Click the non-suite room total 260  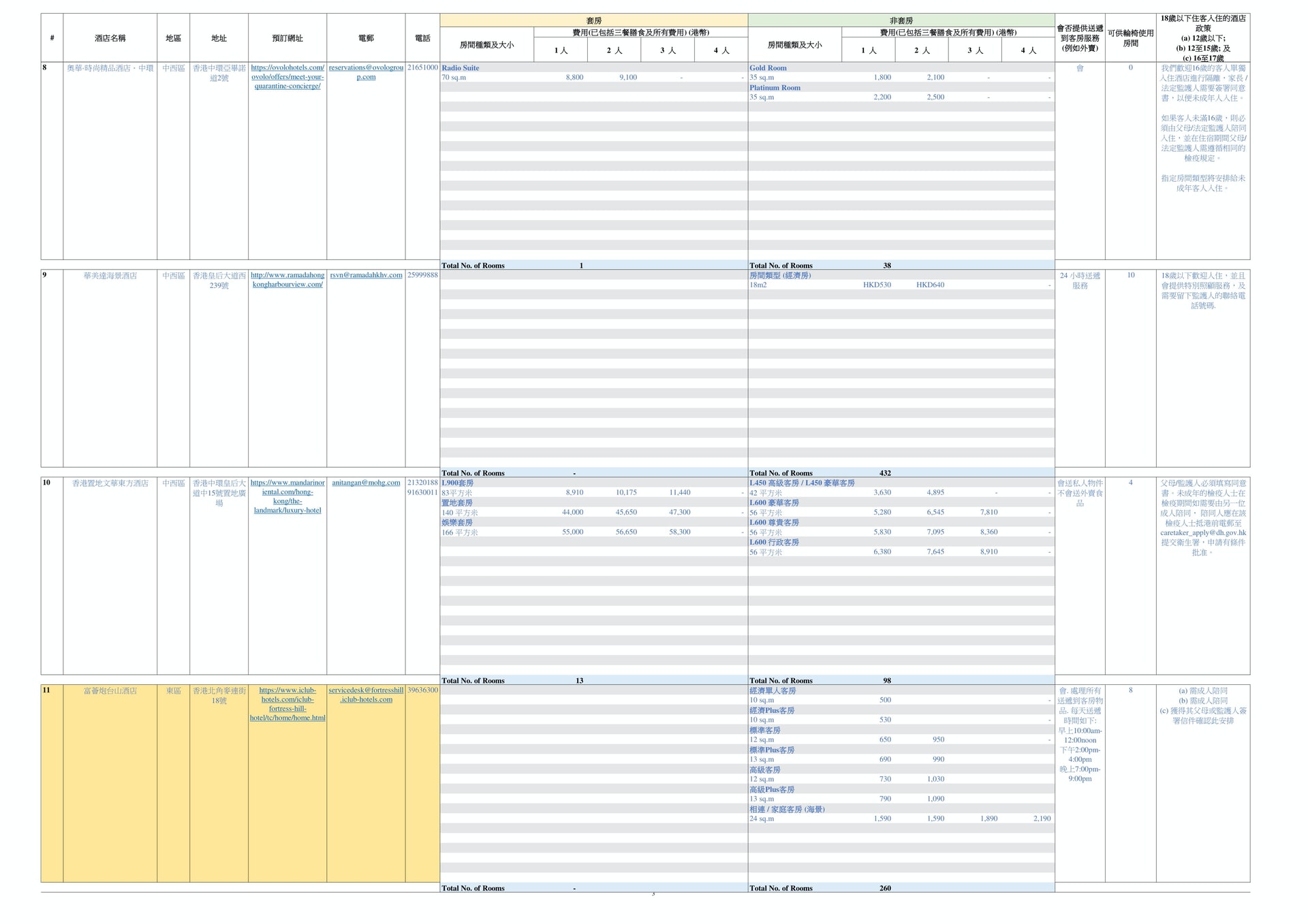pyautogui.click(x=885, y=889)
